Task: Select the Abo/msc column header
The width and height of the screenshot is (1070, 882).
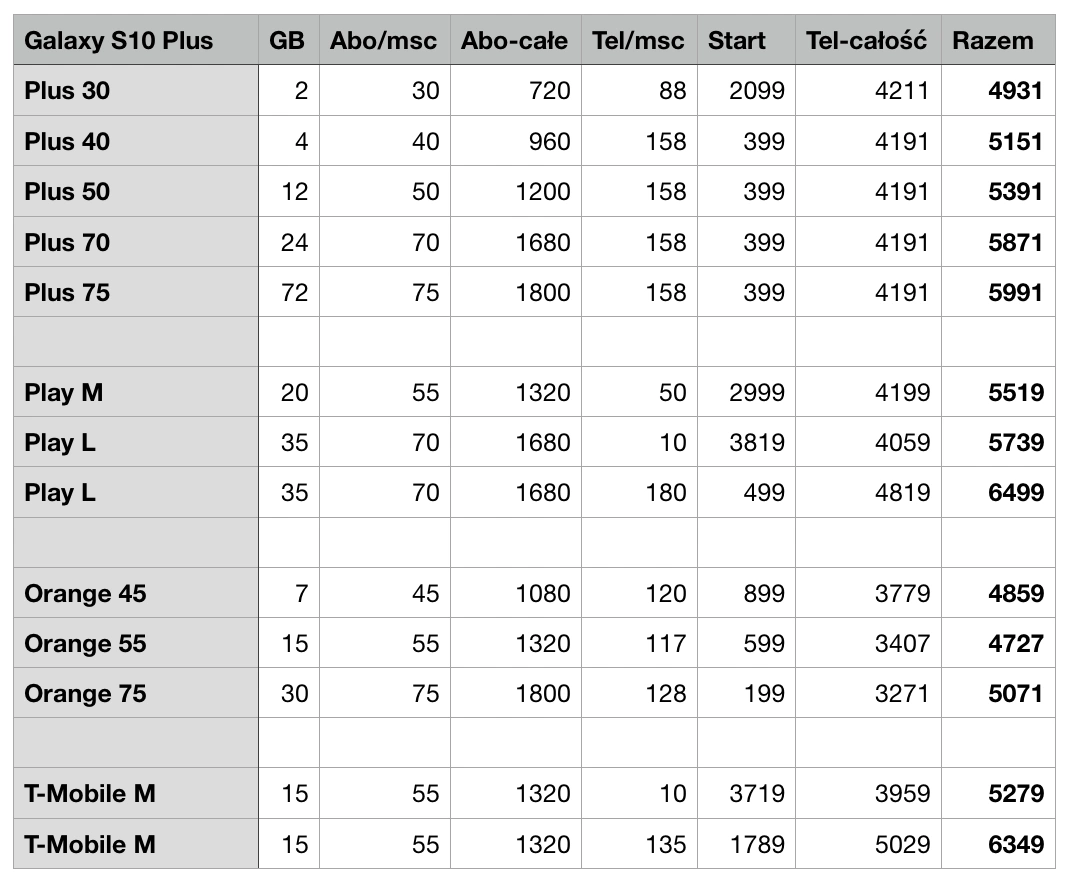Action: [385, 40]
